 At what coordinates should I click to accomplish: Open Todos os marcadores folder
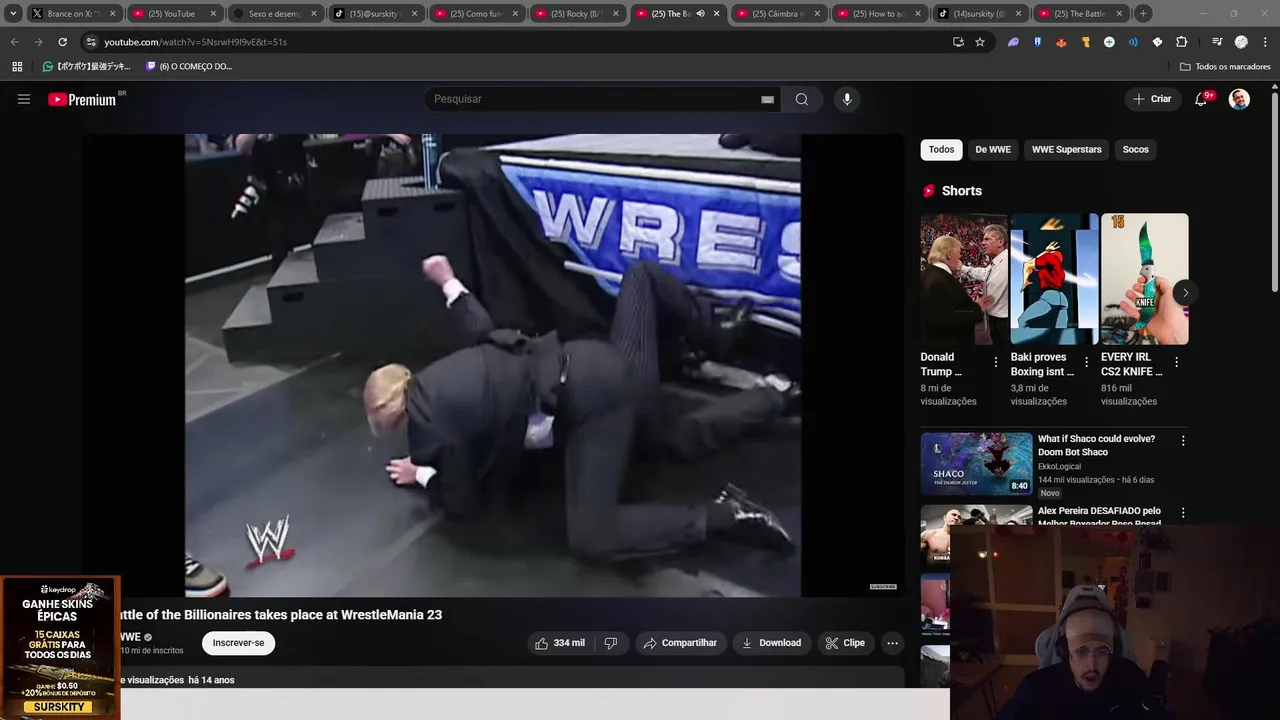click(x=1225, y=67)
